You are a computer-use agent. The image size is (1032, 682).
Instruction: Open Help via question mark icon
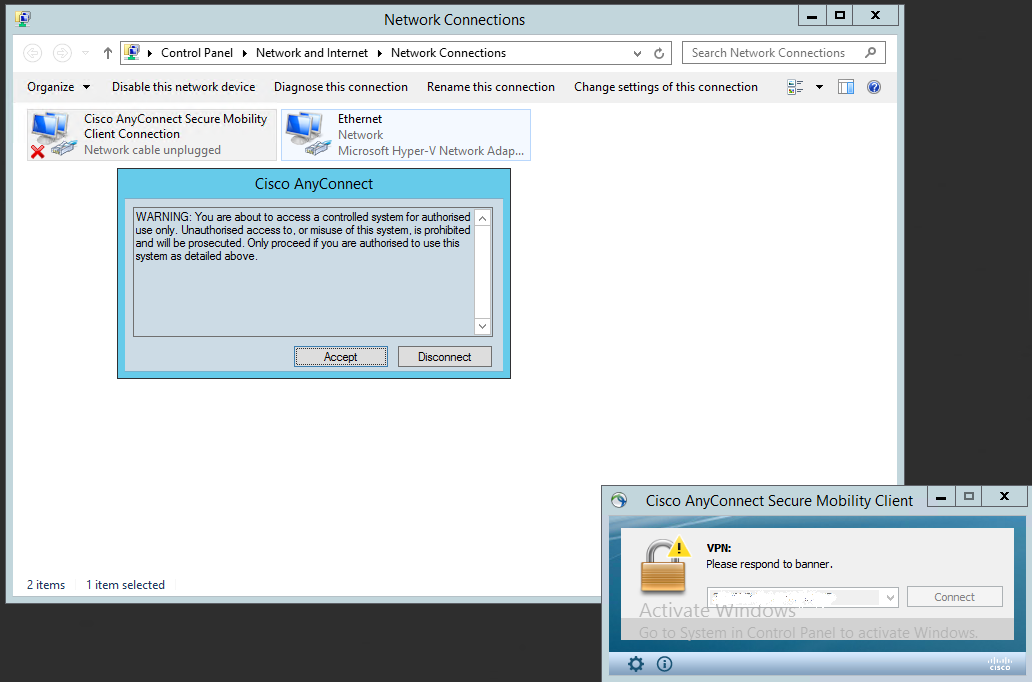(x=874, y=87)
